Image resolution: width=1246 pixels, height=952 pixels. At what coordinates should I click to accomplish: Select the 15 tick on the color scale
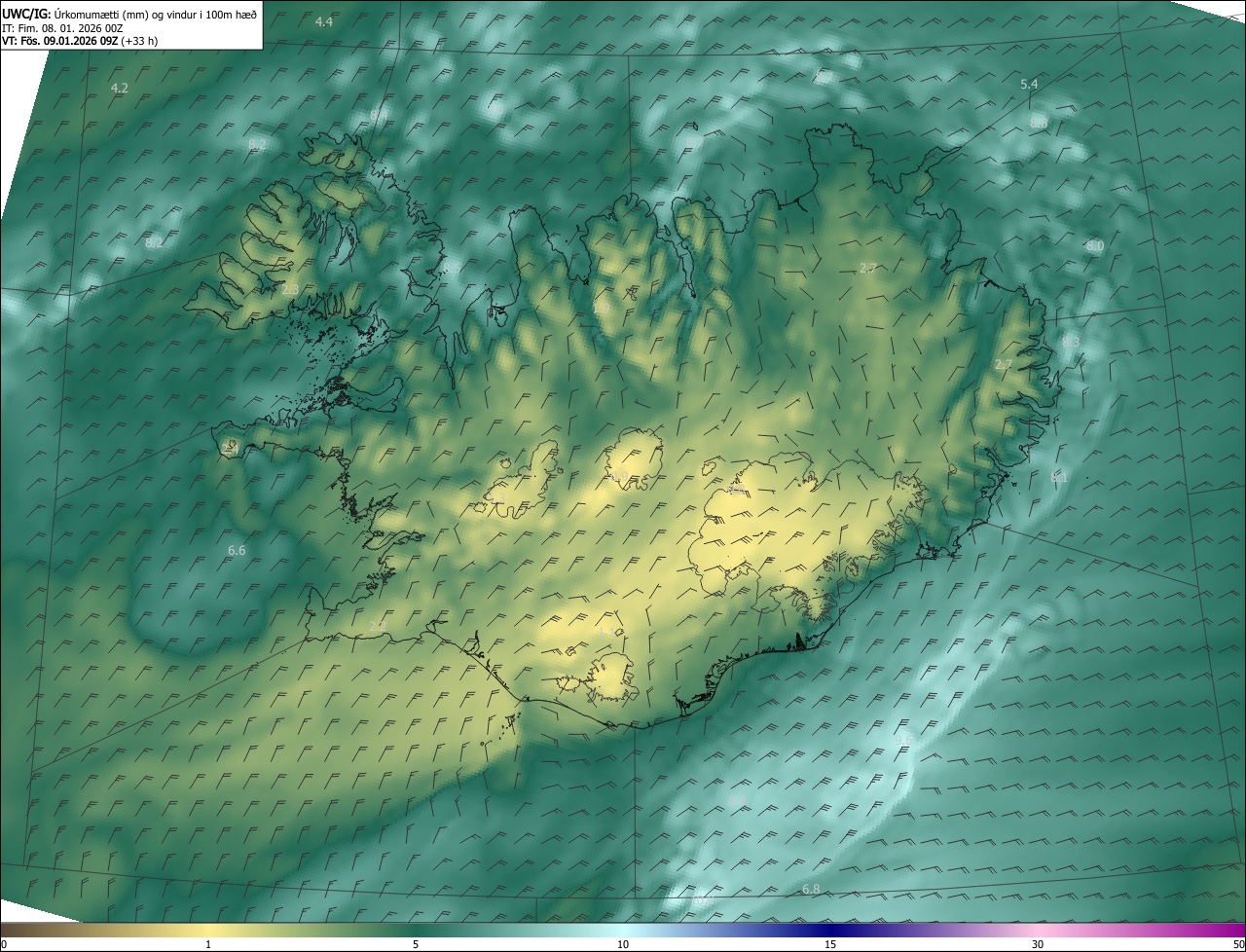tap(830, 944)
